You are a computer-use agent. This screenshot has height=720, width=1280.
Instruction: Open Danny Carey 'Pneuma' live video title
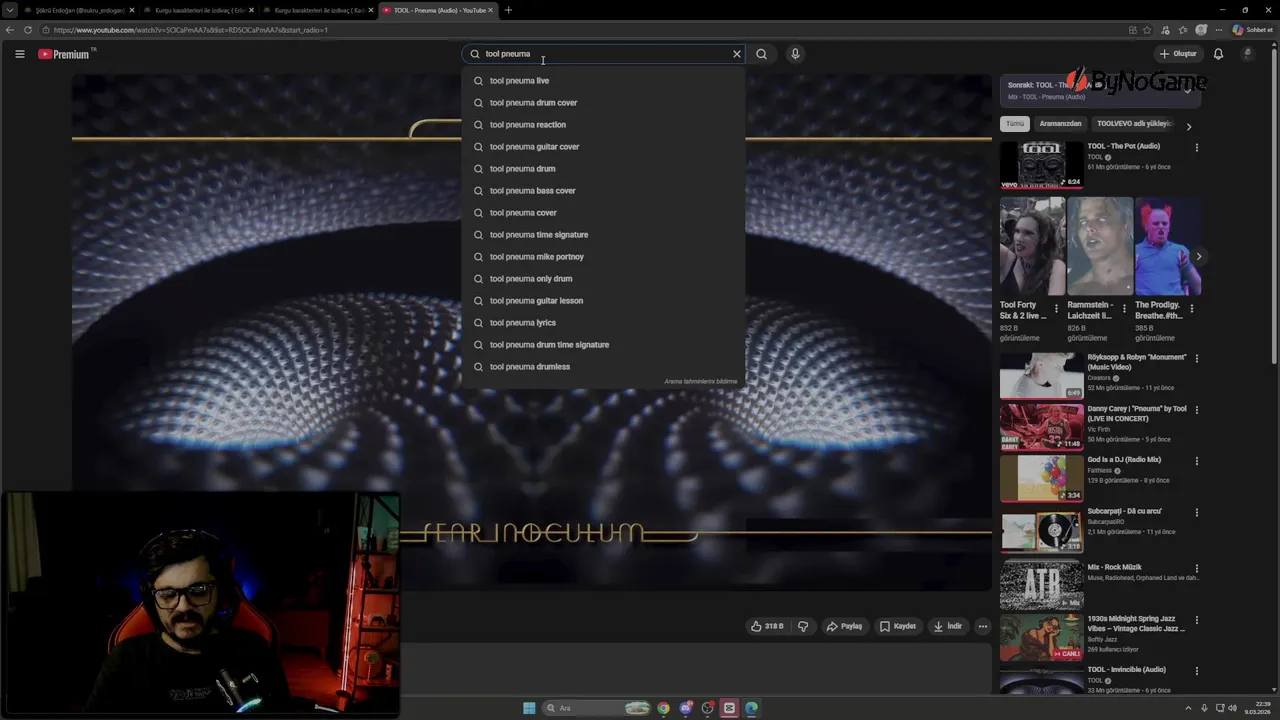click(x=1137, y=414)
